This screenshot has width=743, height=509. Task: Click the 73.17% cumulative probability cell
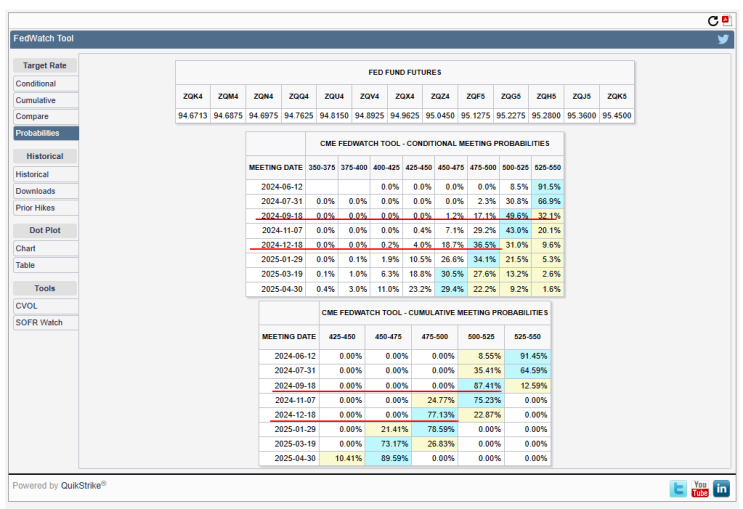pos(389,444)
